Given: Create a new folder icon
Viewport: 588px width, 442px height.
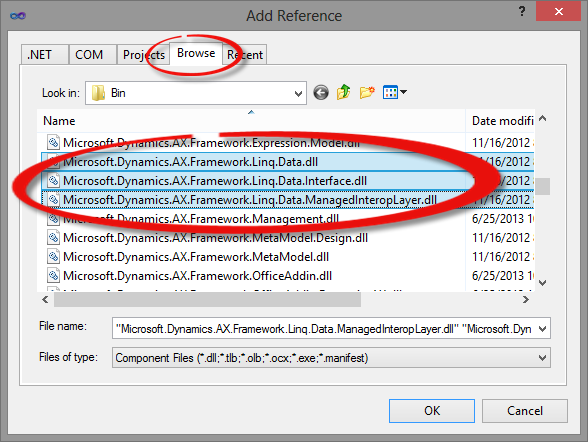Looking at the screenshot, I should [367, 92].
